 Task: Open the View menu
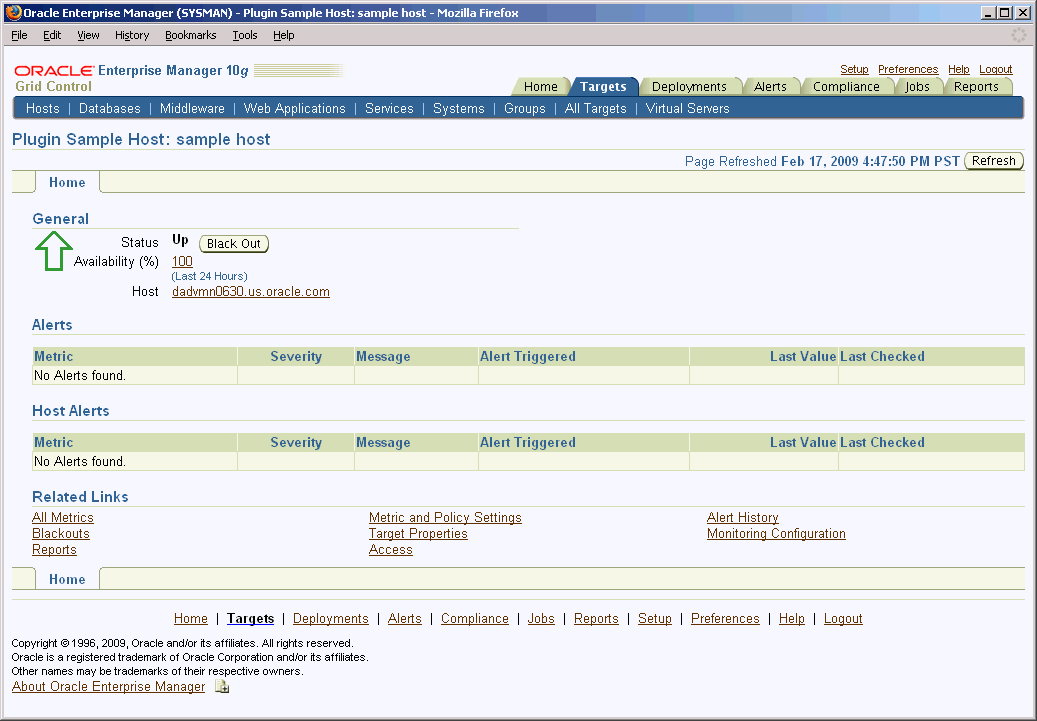click(x=88, y=35)
